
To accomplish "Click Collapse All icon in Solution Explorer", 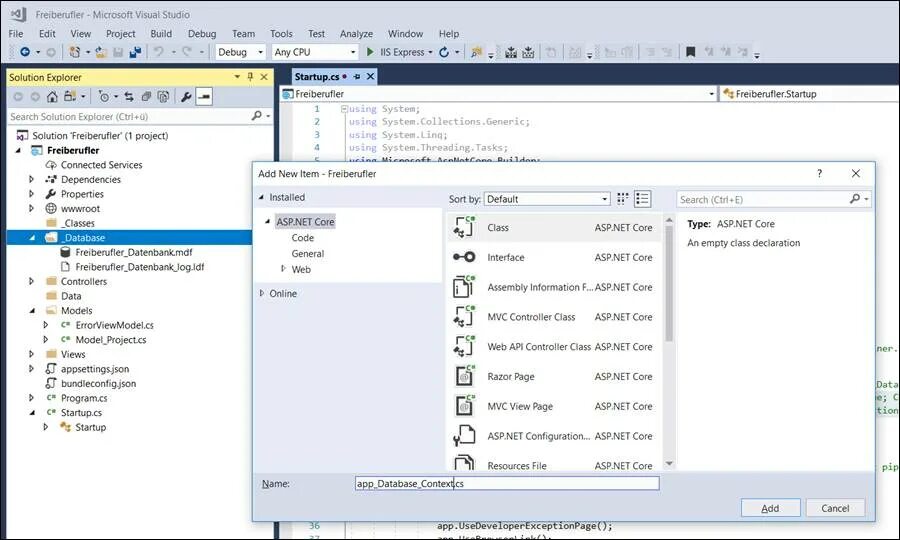I will pyautogui.click(x=146, y=96).
